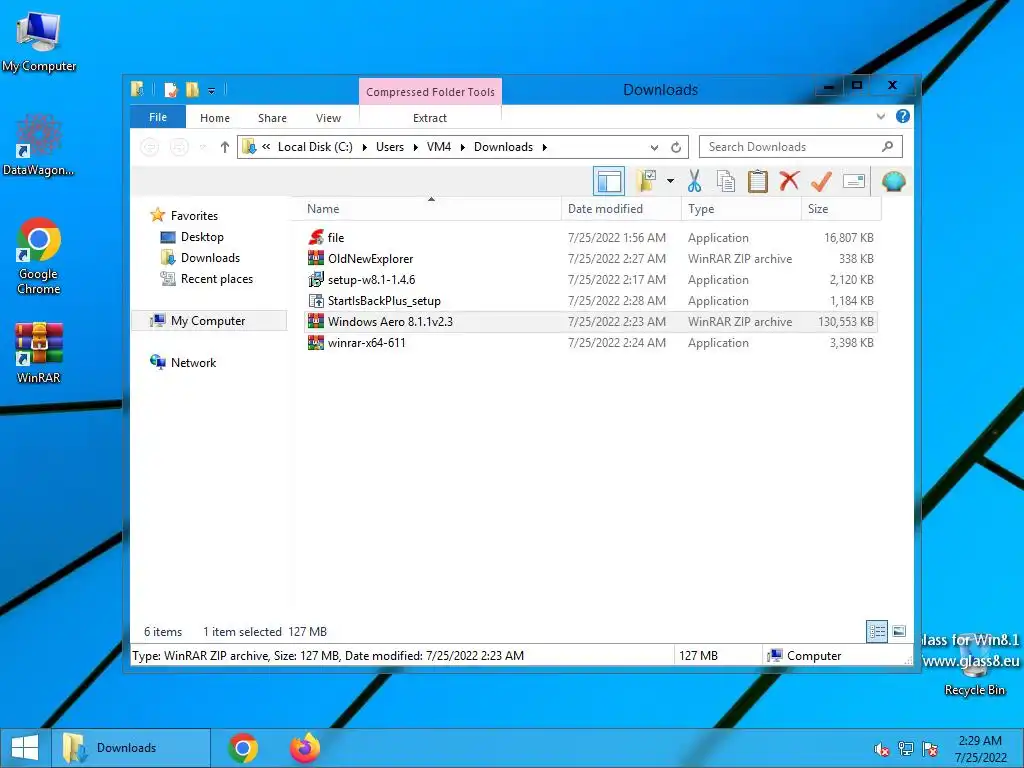1024x768 pixels.
Task: Click the red X Delete icon
Action: pos(790,181)
